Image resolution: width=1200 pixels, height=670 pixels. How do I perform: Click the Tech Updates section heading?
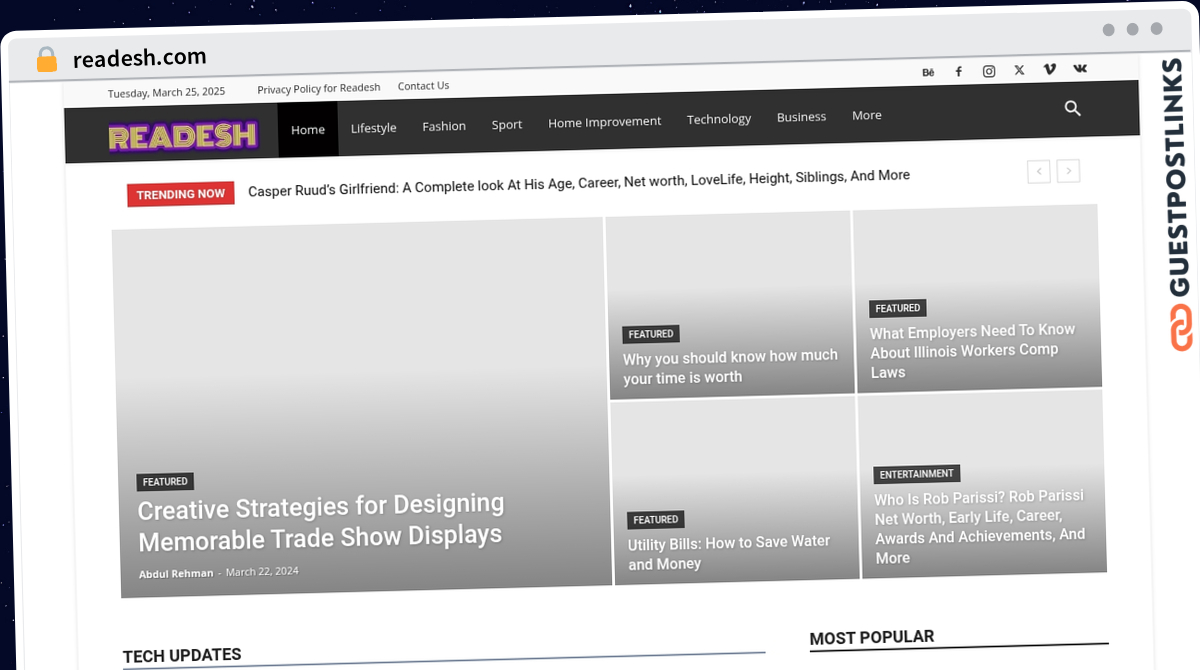(x=182, y=656)
